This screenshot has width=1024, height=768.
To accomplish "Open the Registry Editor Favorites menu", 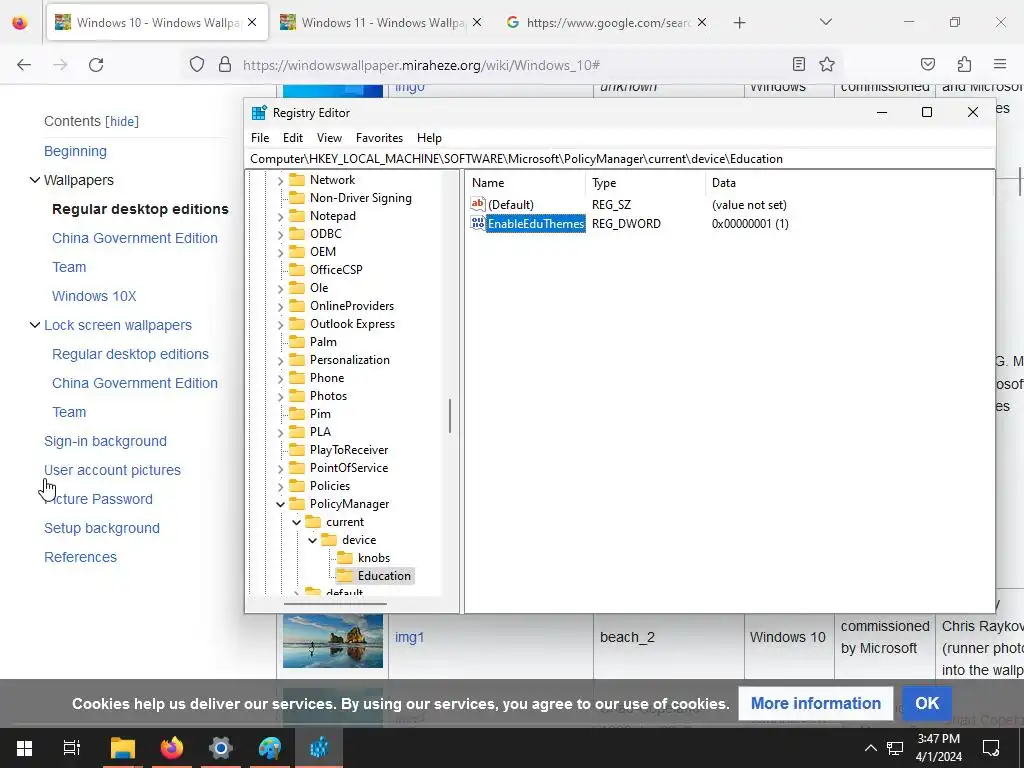I will point(379,138).
